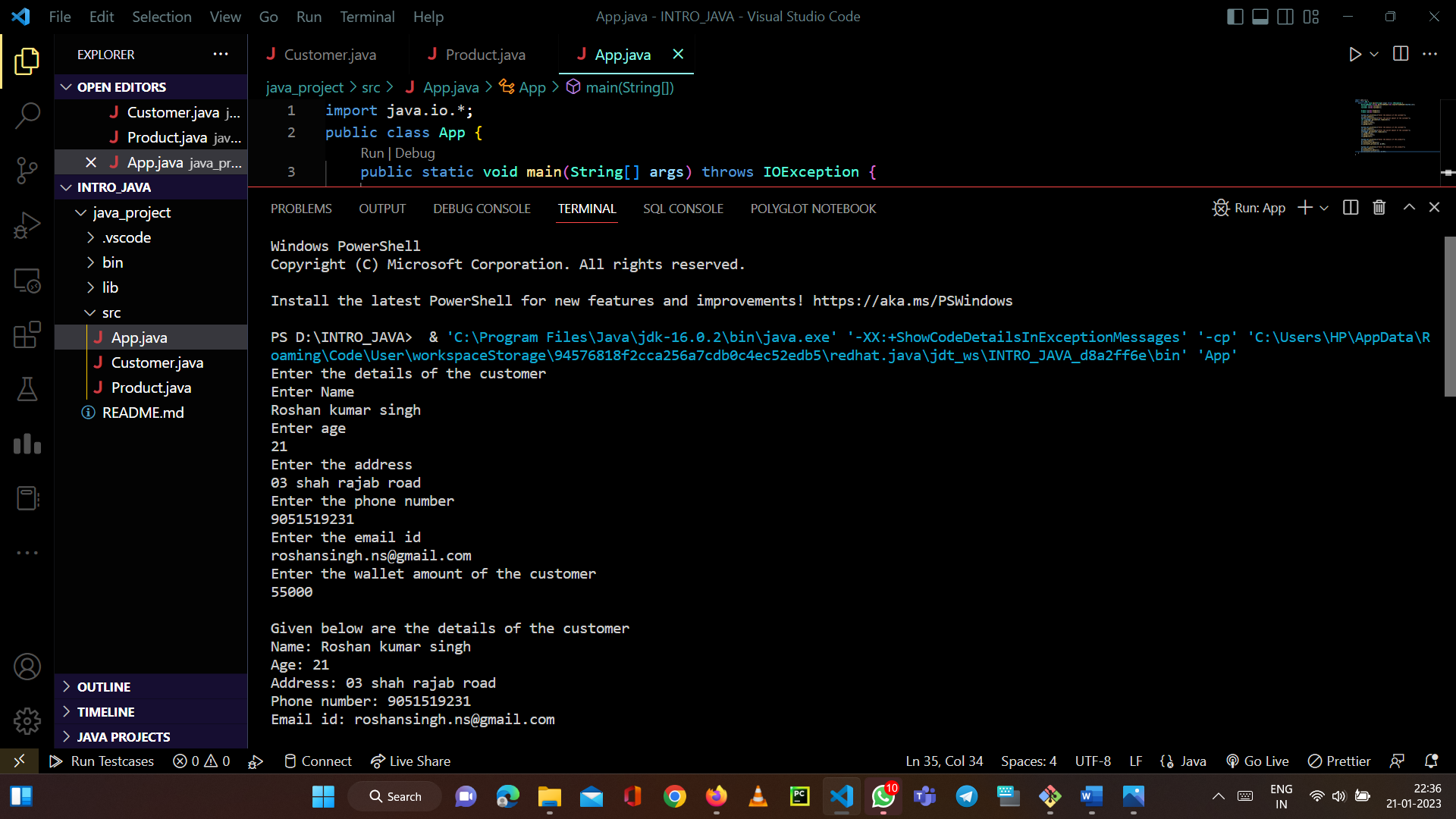Toggle the primary sidebar visibility
This screenshot has height=819, width=1456.
tap(1235, 16)
